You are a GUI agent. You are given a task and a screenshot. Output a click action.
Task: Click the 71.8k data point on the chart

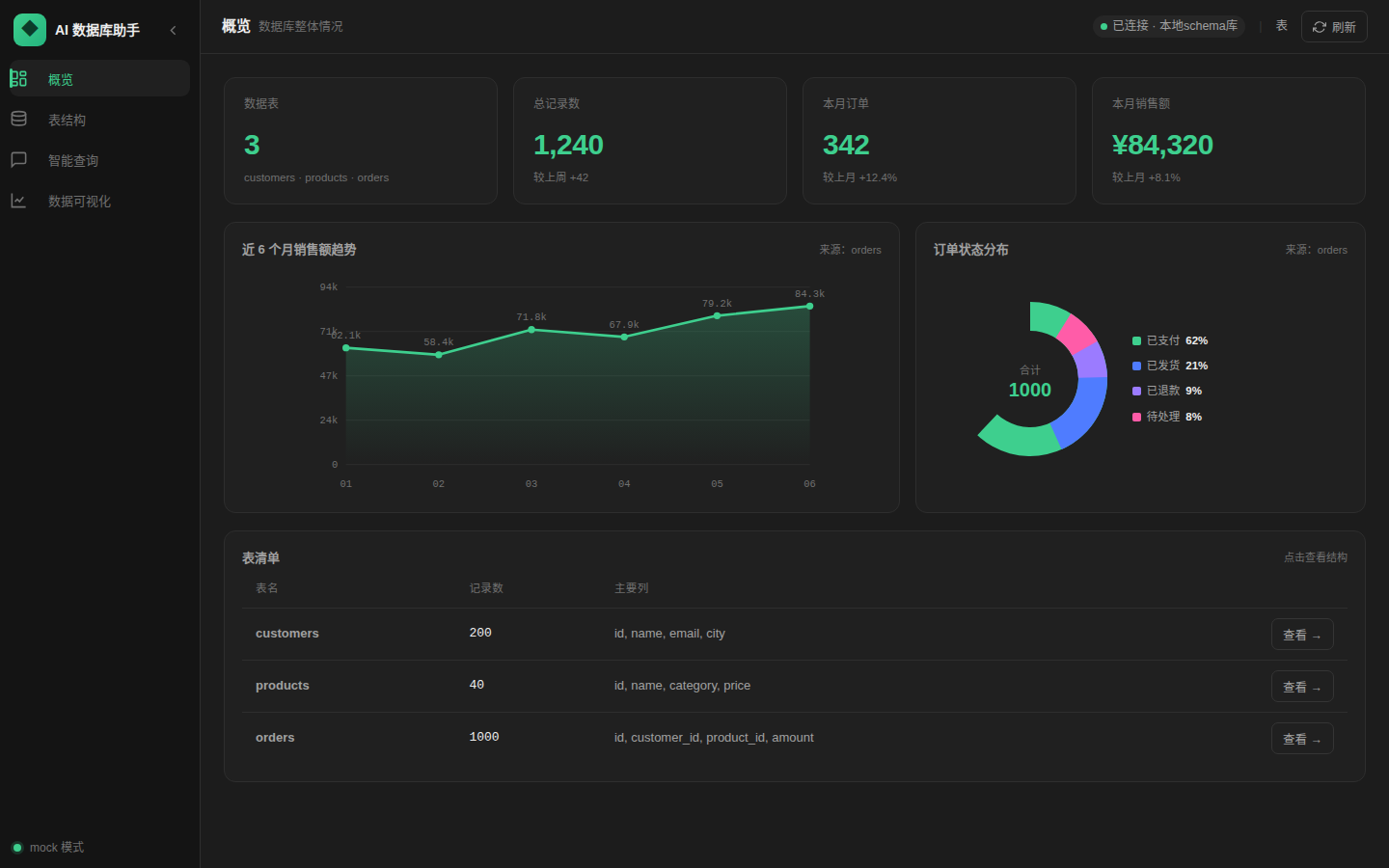[x=531, y=330]
